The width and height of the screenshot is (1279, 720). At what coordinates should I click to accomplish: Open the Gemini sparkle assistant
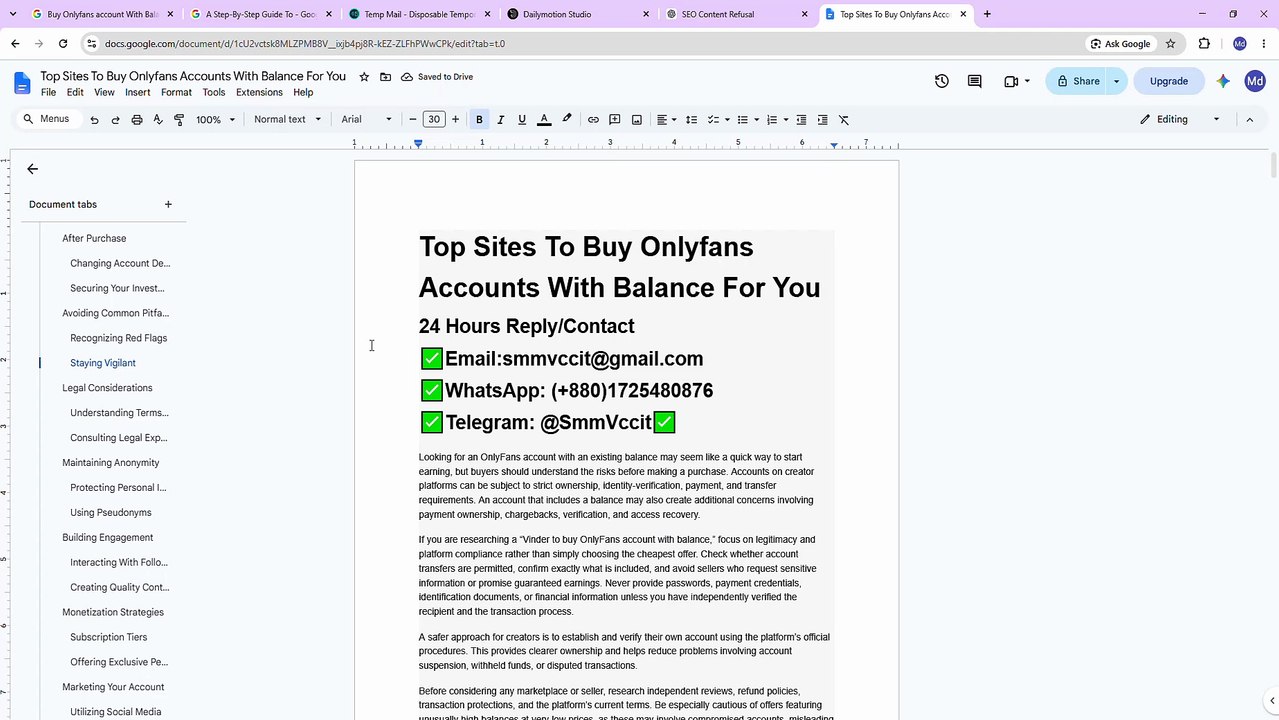tap(1223, 81)
